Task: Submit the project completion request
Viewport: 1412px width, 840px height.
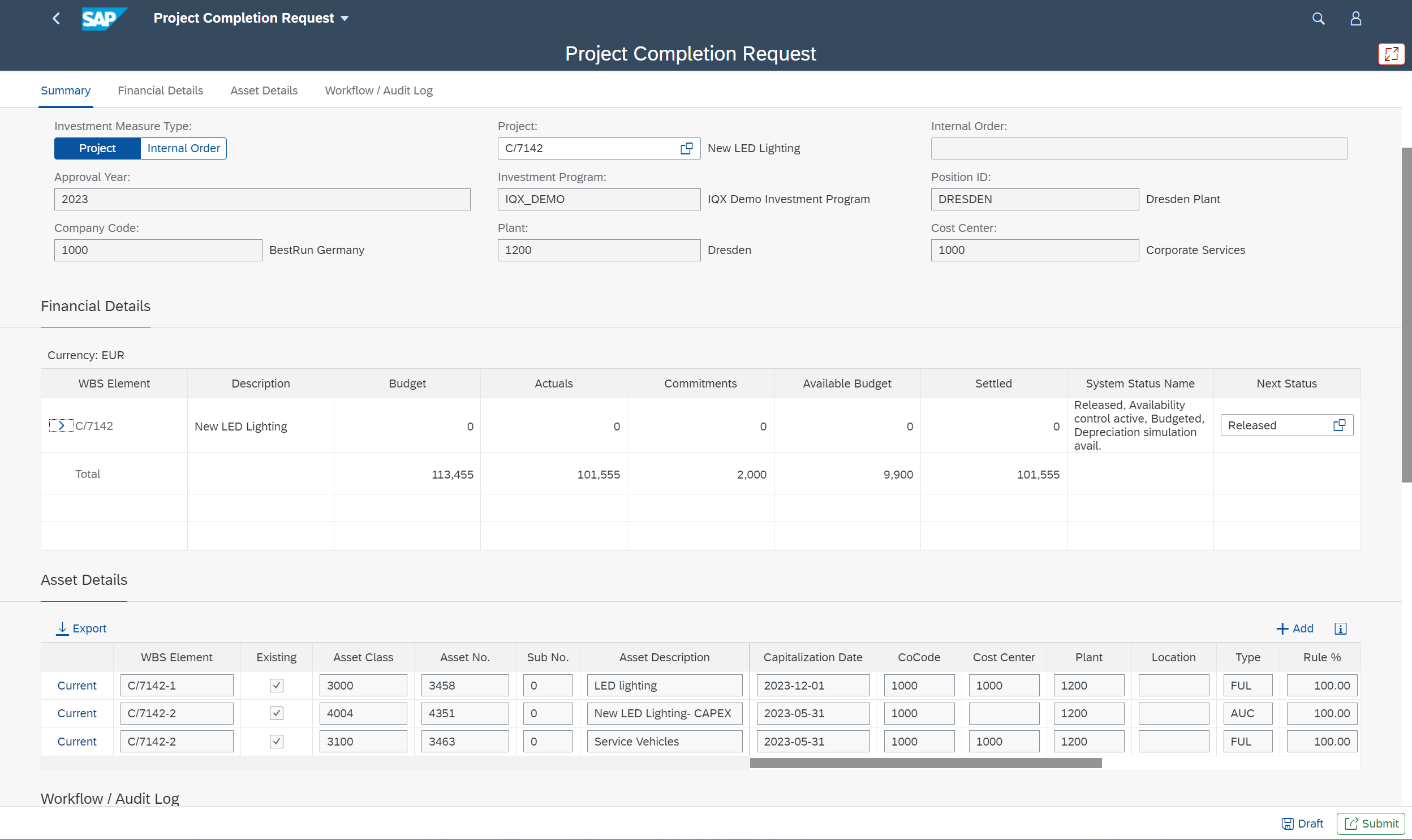Action: 1370,824
